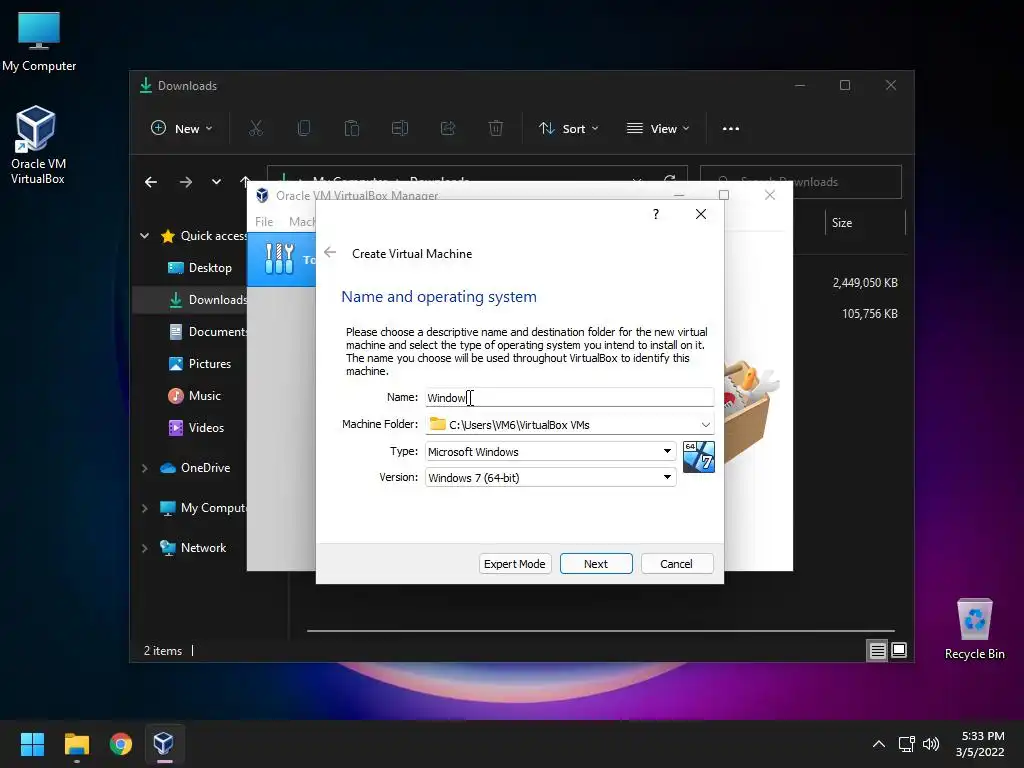
Task: Expand the Network tree node
Action: [144, 548]
